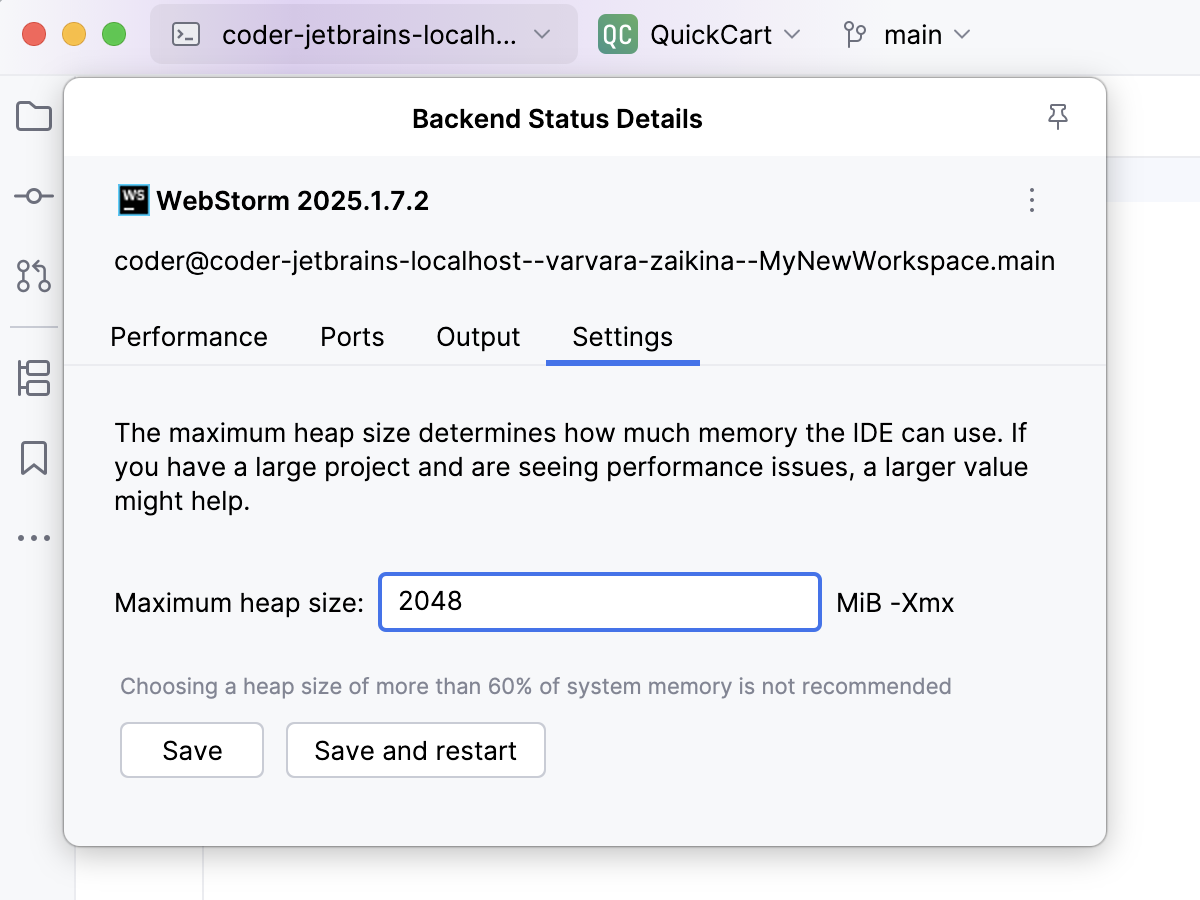This screenshot has height=900, width=1200.
Task: Switch to the Performance tab
Action: [x=189, y=337]
